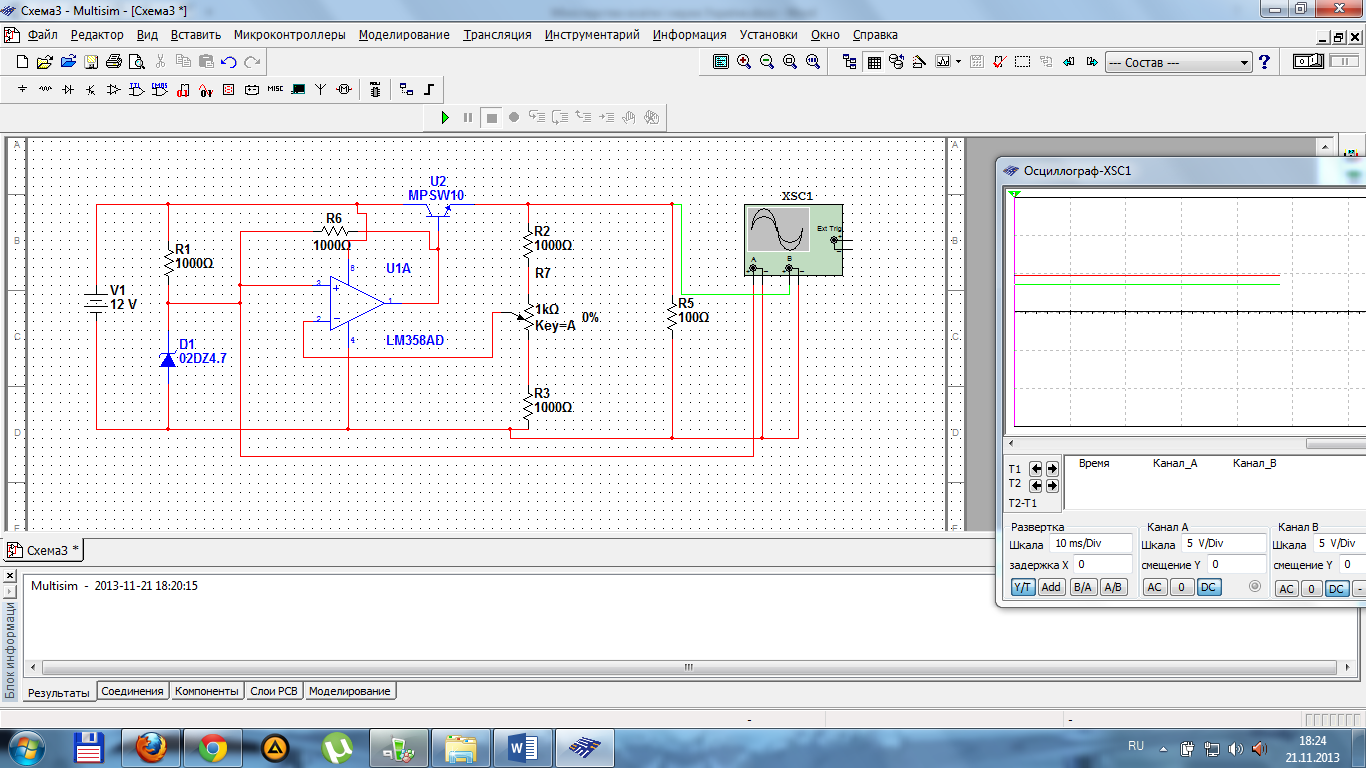Open the Состав dropdown list
1366x768 pixels.
coord(1244,62)
